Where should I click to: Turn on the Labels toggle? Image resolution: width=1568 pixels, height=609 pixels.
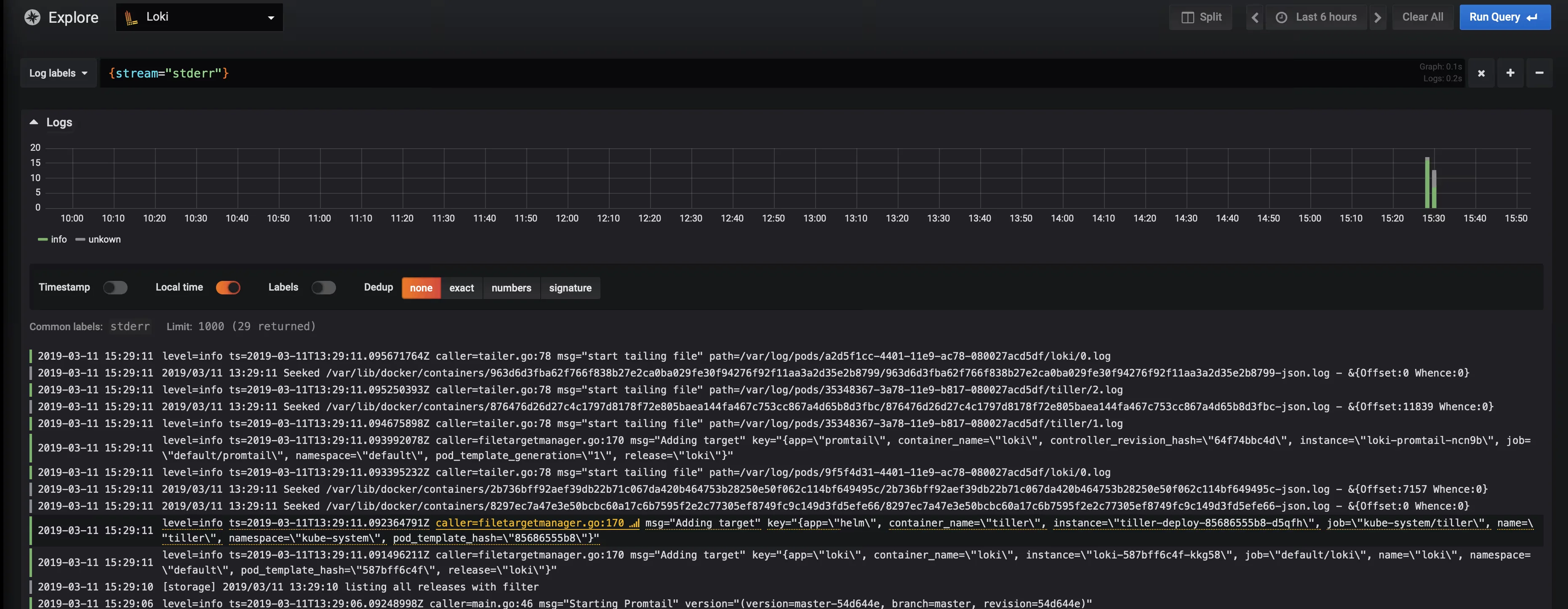323,288
